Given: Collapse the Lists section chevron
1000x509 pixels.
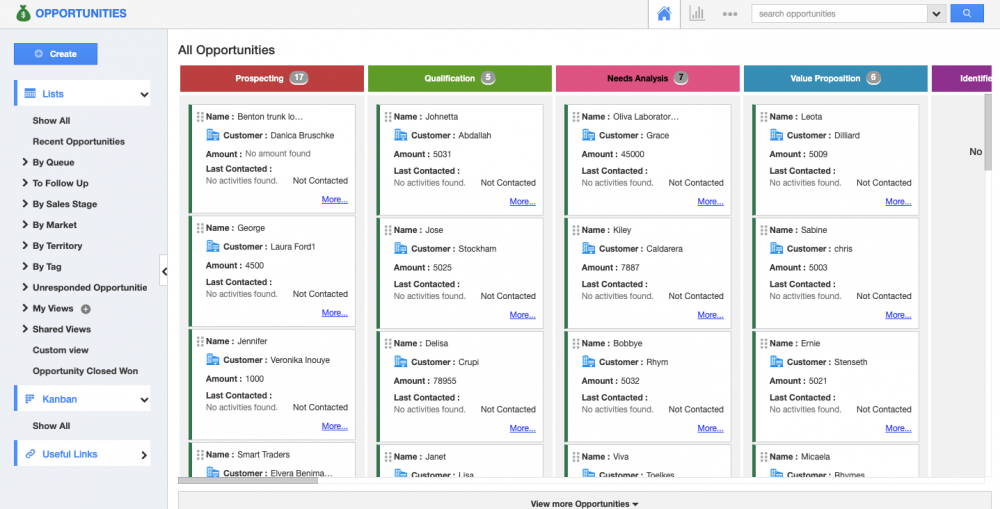Looking at the screenshot, I should (x=144, y=95).
